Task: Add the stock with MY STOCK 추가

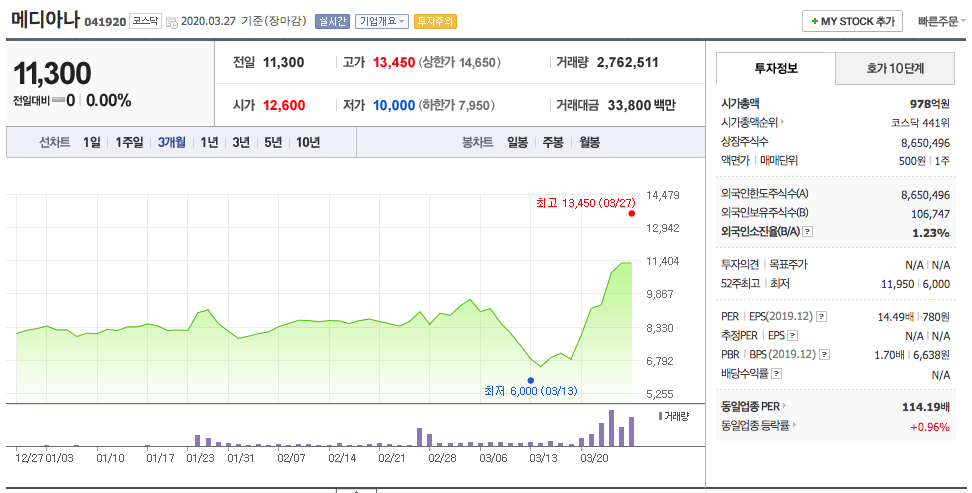Action: (x=852, y=21)
